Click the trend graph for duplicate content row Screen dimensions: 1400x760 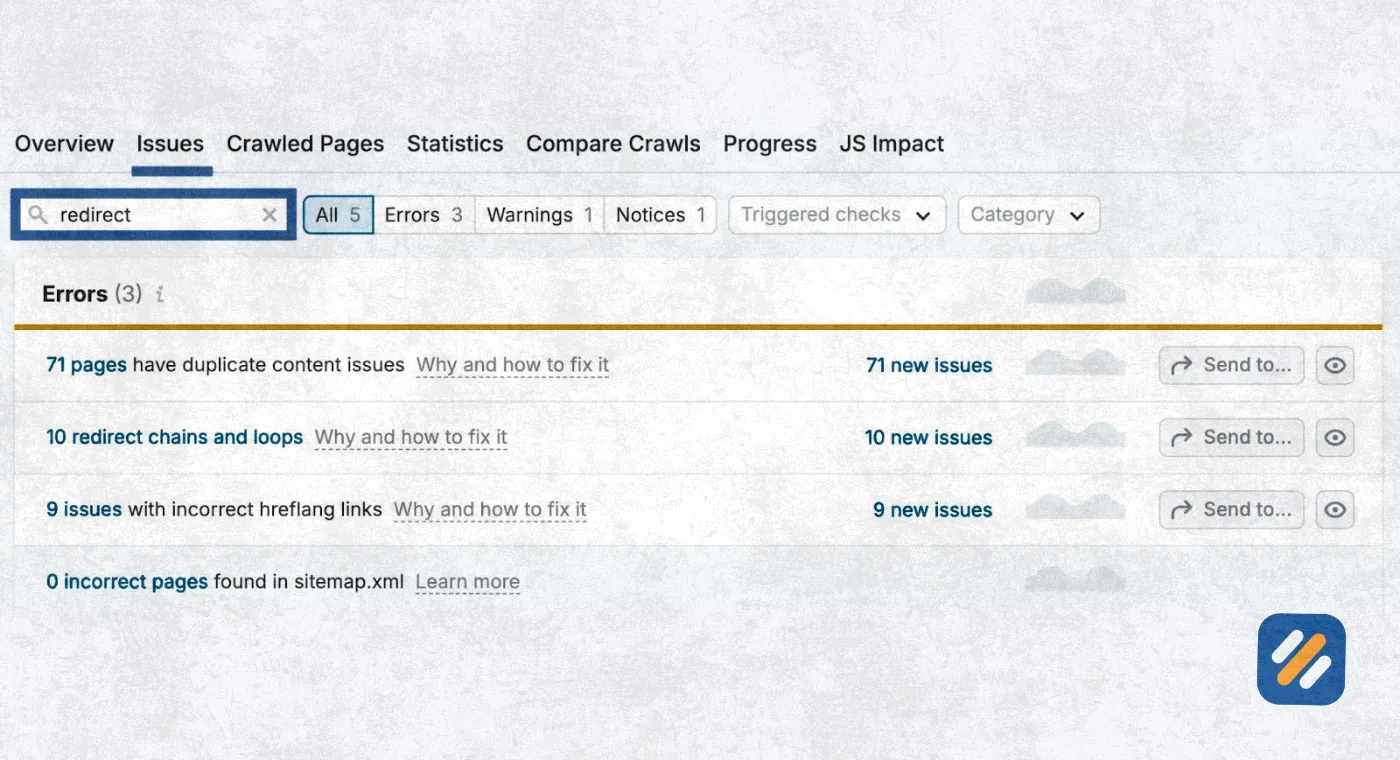click(1076, 363)
